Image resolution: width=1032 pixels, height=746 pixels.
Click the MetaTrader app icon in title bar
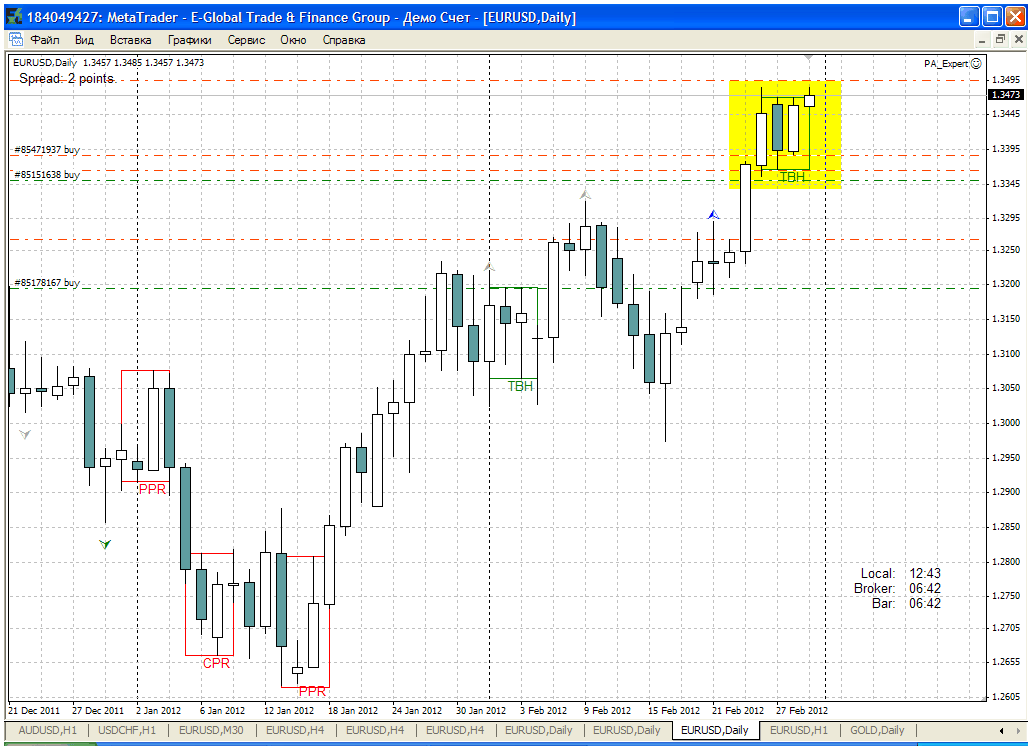(x=14, y=16)
